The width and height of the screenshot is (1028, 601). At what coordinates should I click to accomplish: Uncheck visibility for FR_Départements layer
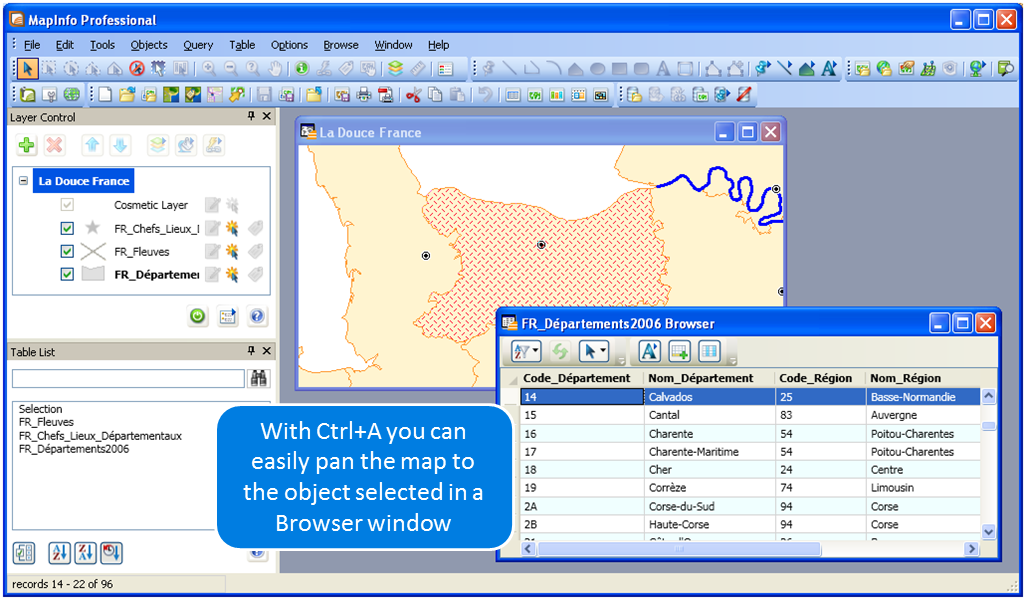(x=67, y=274)
